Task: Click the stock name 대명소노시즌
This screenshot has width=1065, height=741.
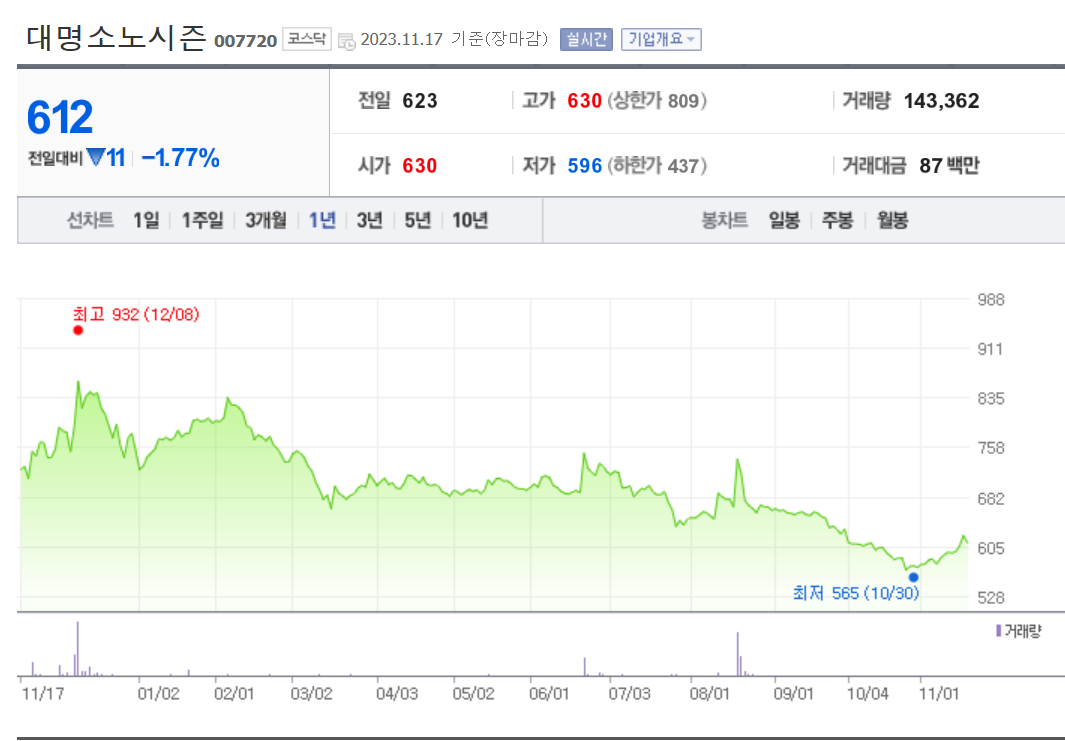Action: click(x=115, y=39)
